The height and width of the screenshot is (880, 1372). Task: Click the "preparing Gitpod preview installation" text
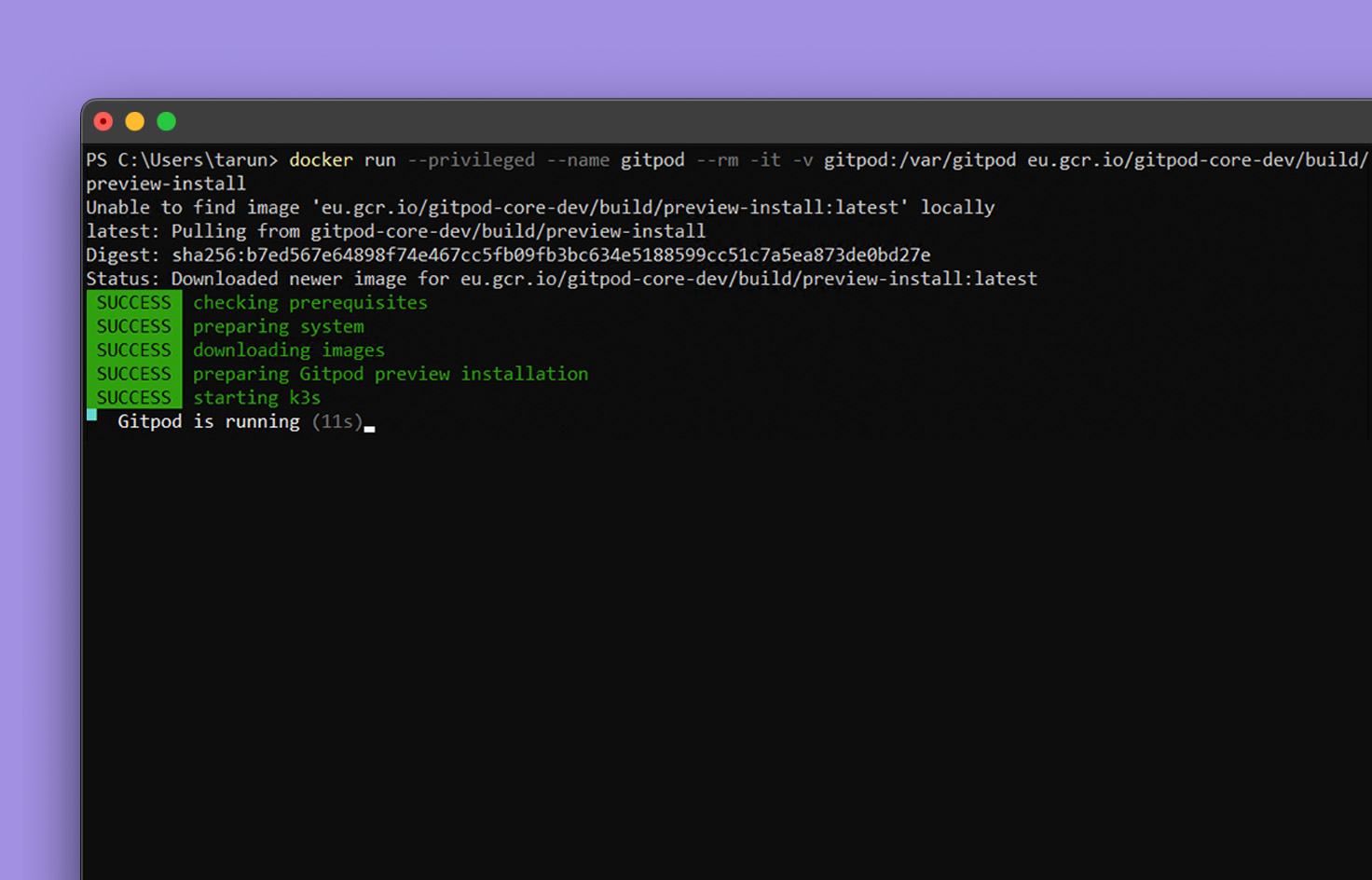390,374
